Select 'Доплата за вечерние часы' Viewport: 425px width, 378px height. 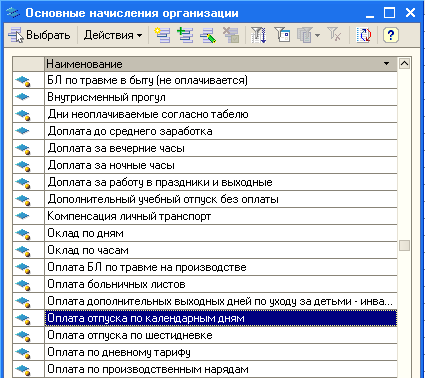tap(221, 148)
